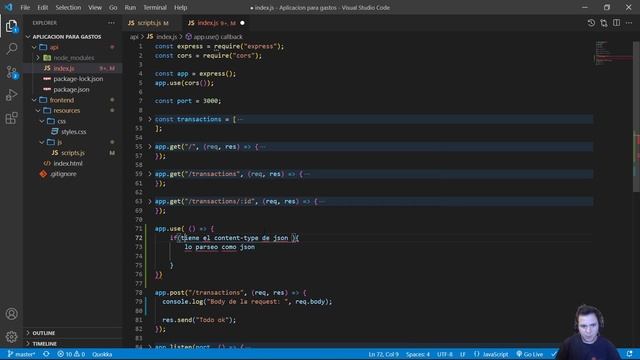Click Ln 72, Col 9 cursor position

pos(383,354)
